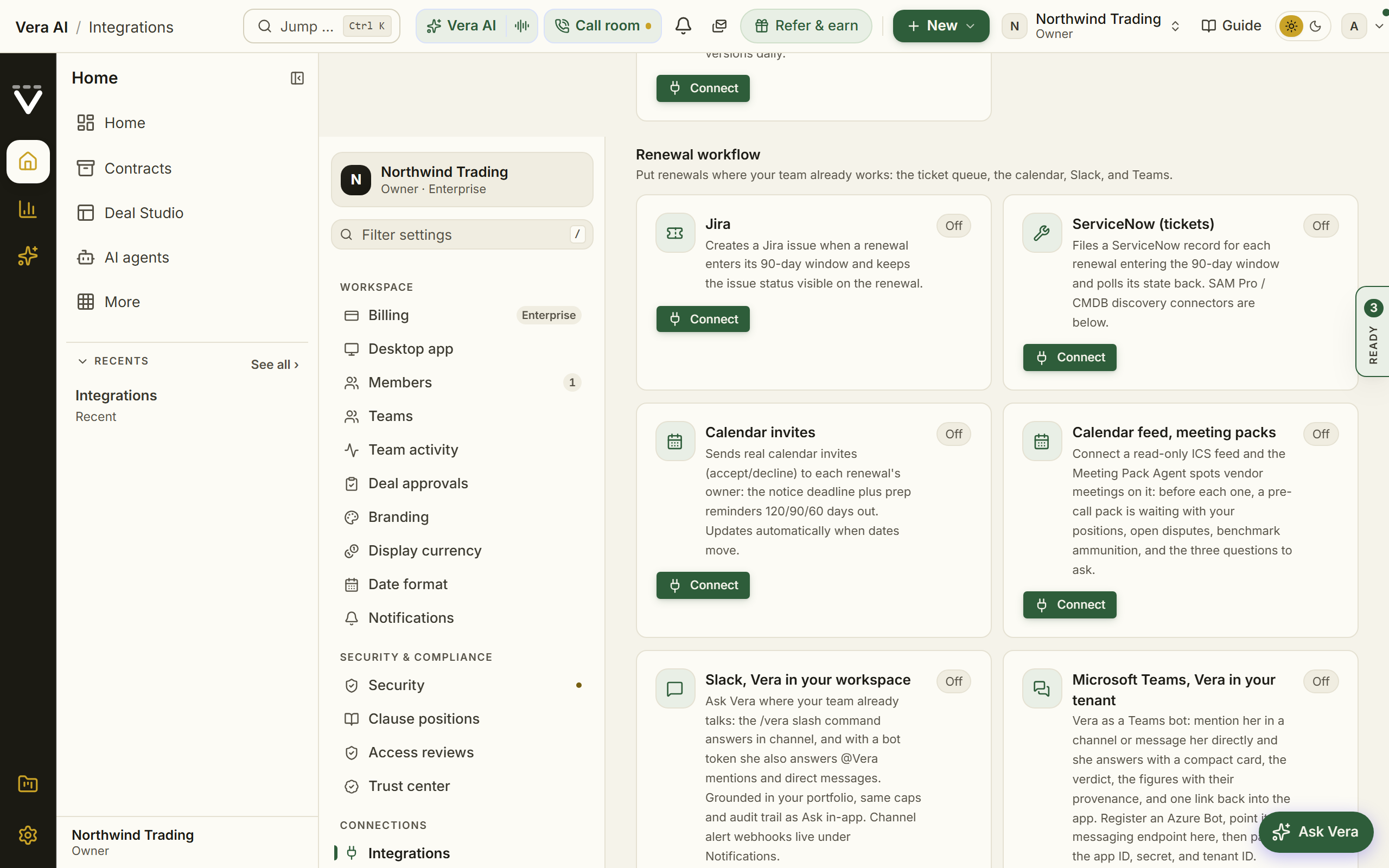
Task: Open the Guide
Action: pyautogui.click(x=1231, y=26)
